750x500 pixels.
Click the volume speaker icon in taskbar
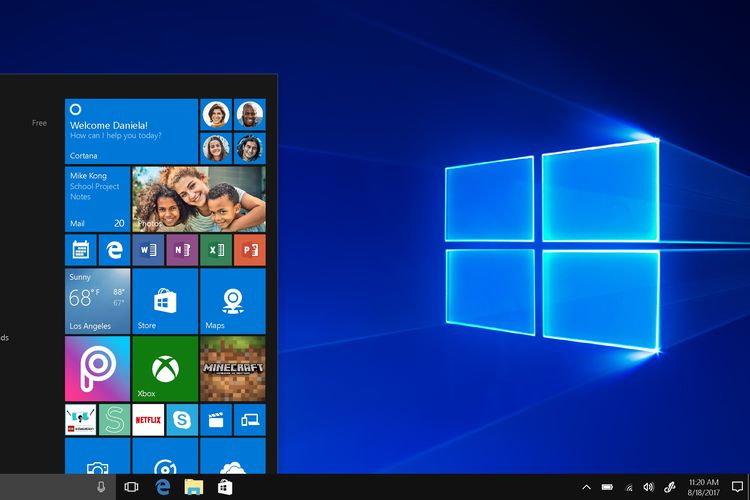click(x=649, y=487)
